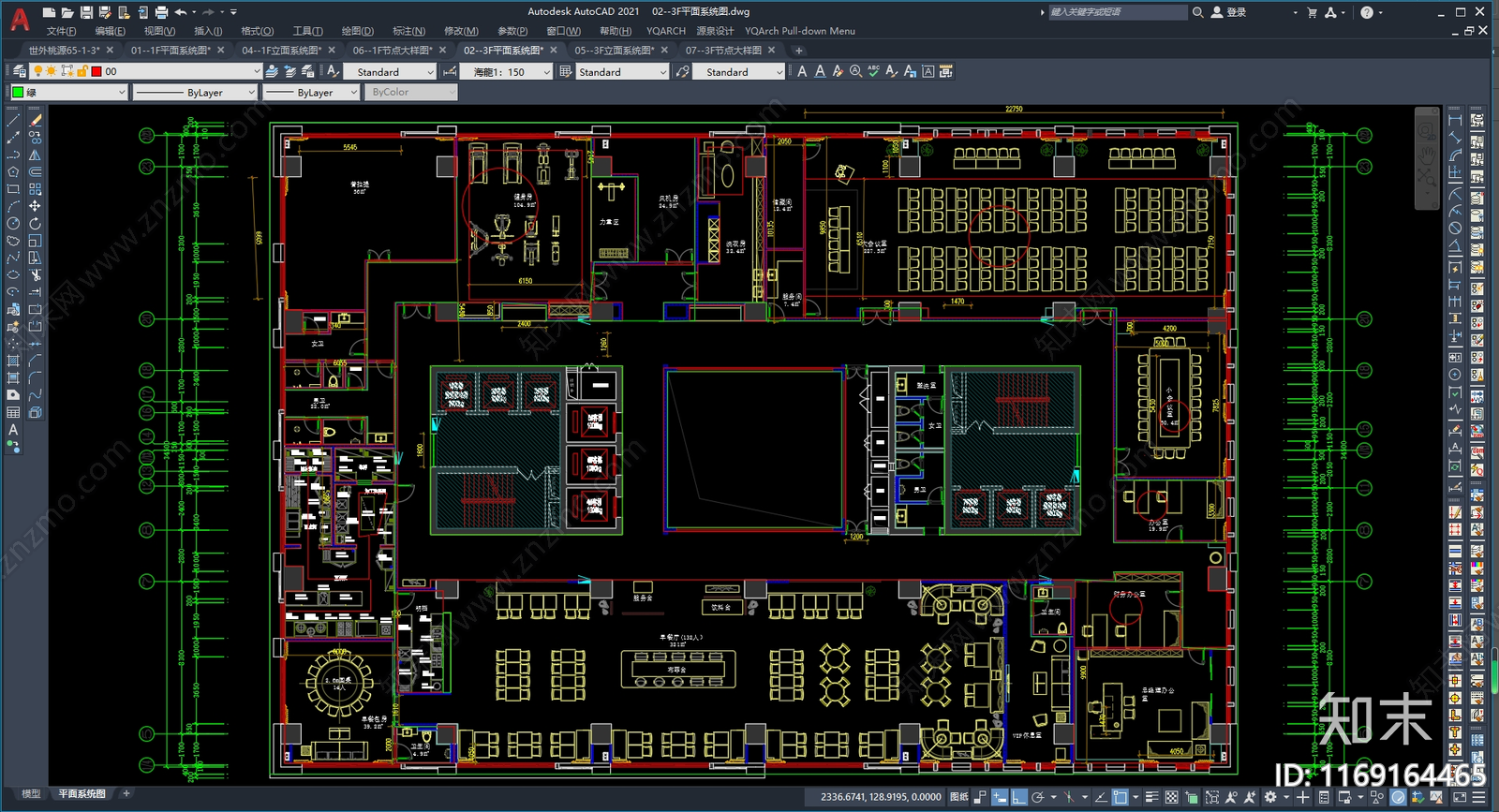This screenshot has width=1499, height=812.
Task: Open the Text Style icon
Action: tap(333, 71)
